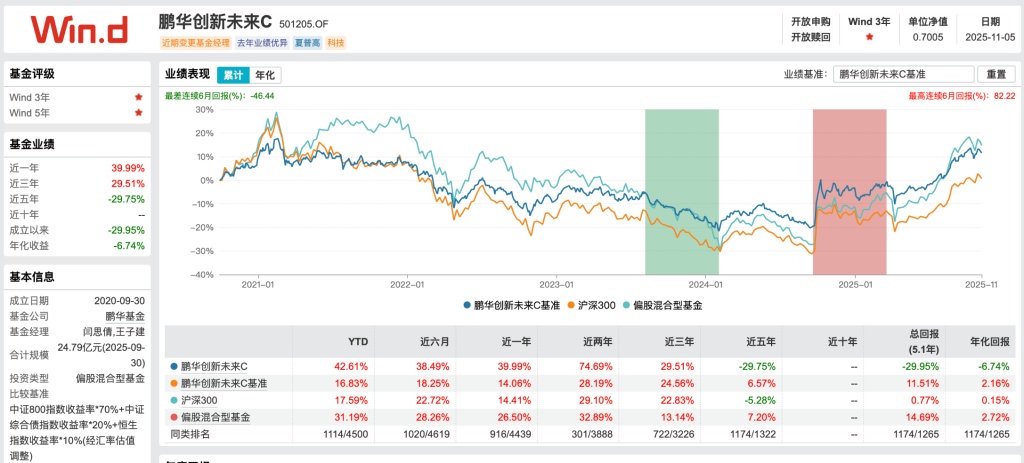Switch to the 累计 performance tab

tap(233, 75)
